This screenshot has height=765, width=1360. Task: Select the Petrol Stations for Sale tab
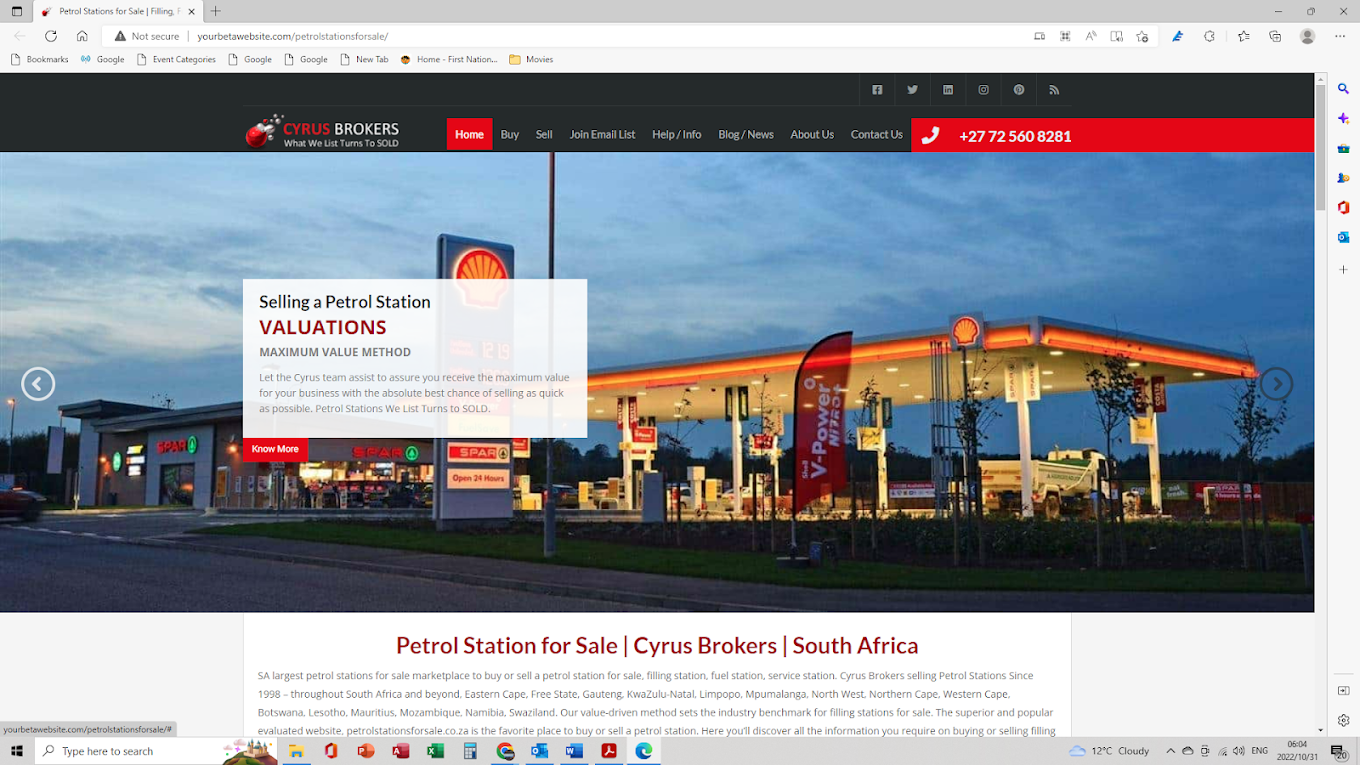click(x=118, y=11)
